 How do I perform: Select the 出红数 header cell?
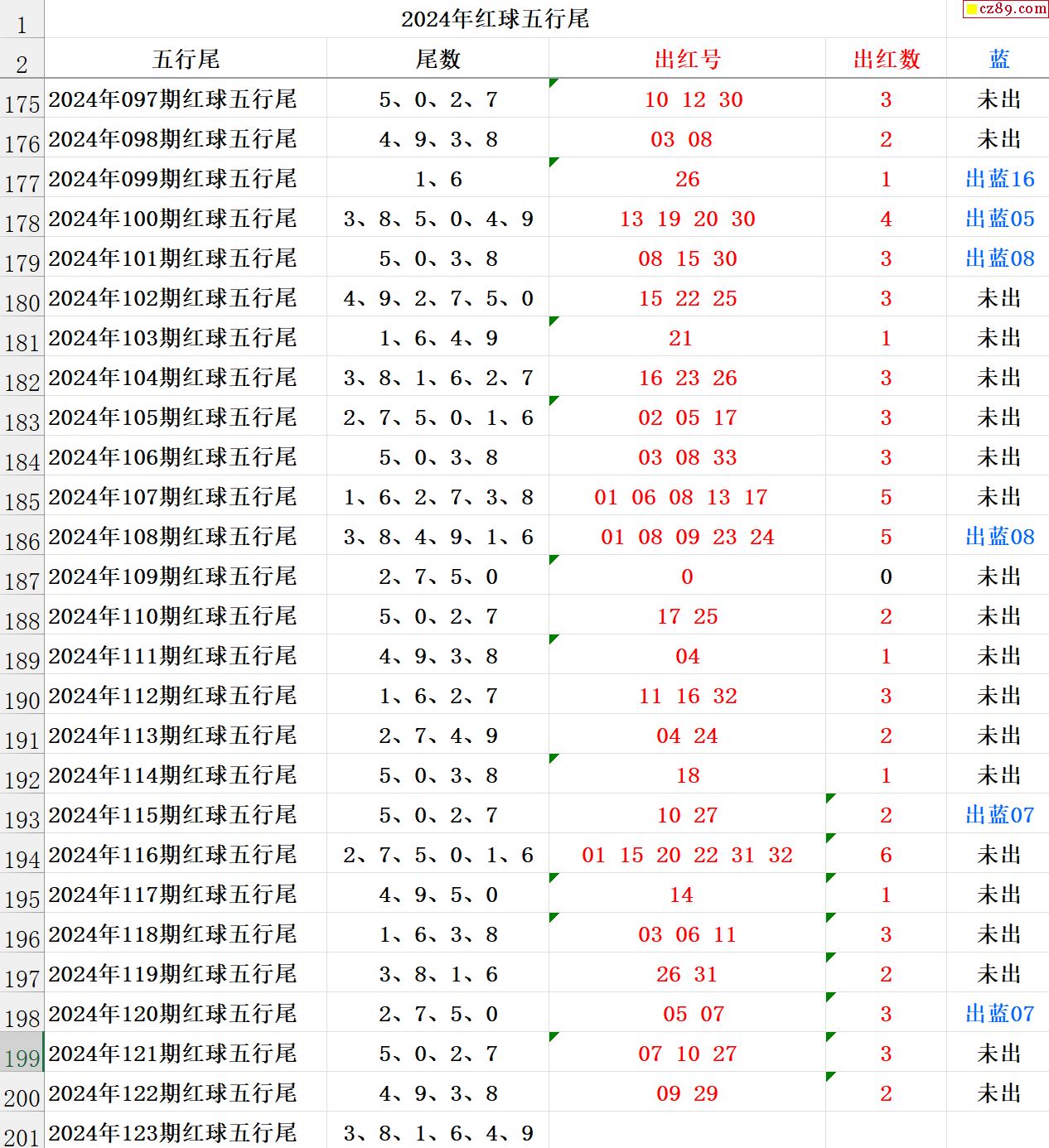[886, 60]
